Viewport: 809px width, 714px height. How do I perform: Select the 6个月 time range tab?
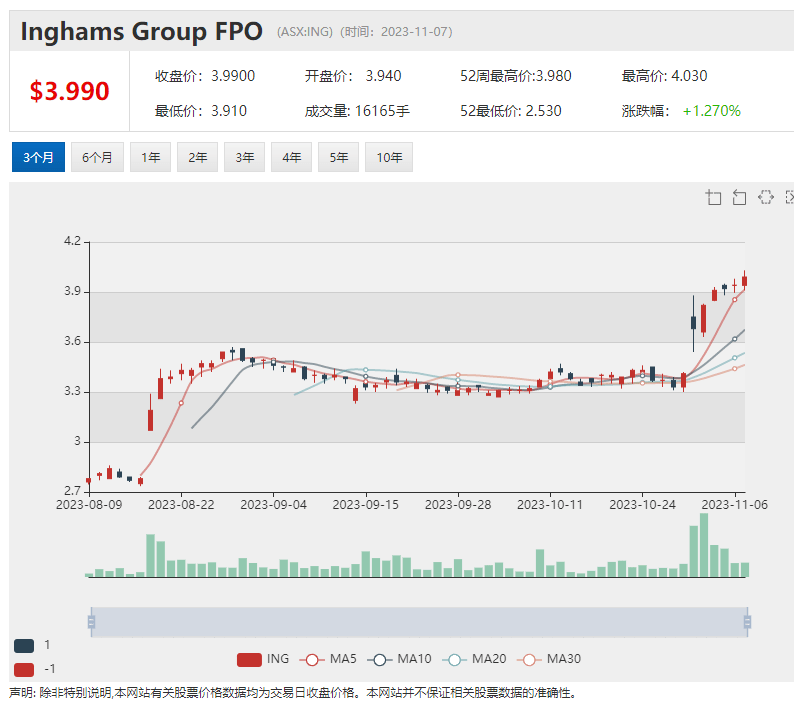point(97,157)
